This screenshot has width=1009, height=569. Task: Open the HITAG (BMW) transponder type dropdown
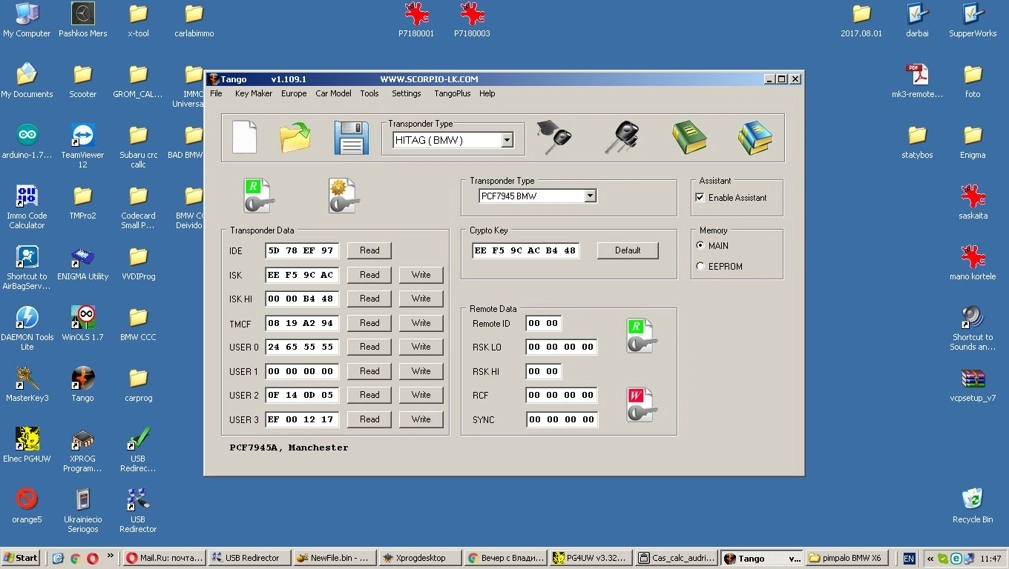506,140
